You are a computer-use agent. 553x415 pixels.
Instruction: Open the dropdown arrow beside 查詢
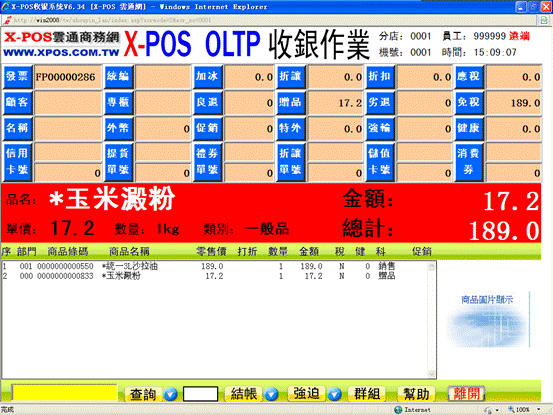(x=170, y=394)
